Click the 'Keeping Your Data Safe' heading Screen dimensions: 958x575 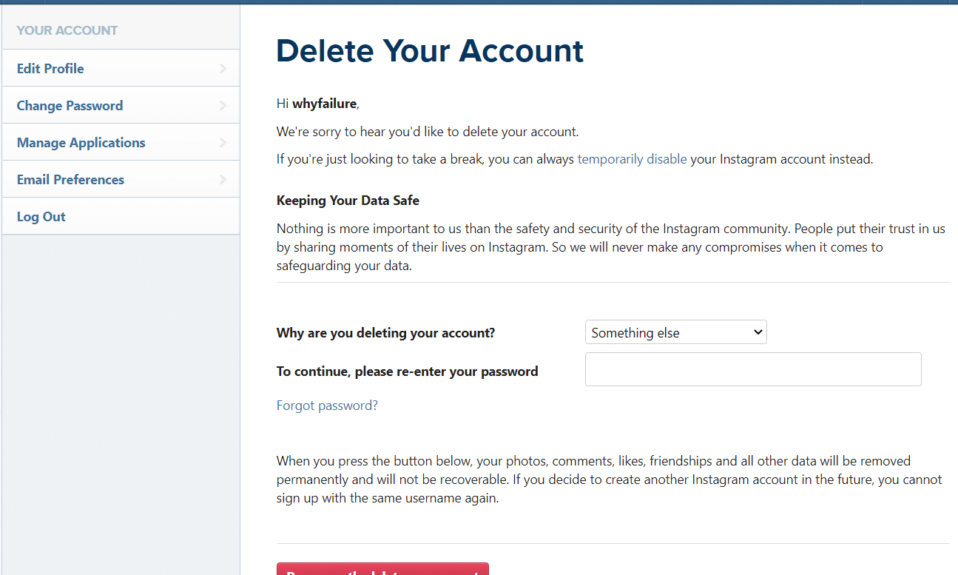tap(348, 201)
